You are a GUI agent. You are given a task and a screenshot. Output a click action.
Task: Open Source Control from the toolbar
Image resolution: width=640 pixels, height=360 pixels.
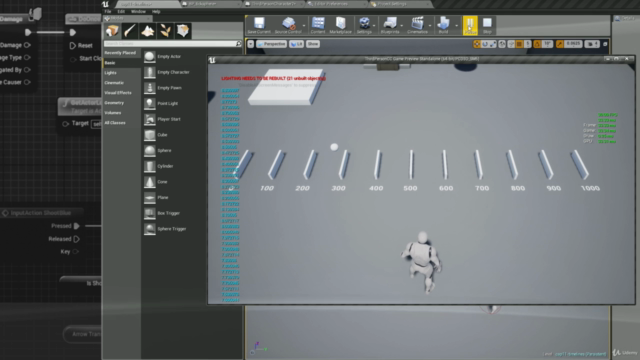[288, 25]
